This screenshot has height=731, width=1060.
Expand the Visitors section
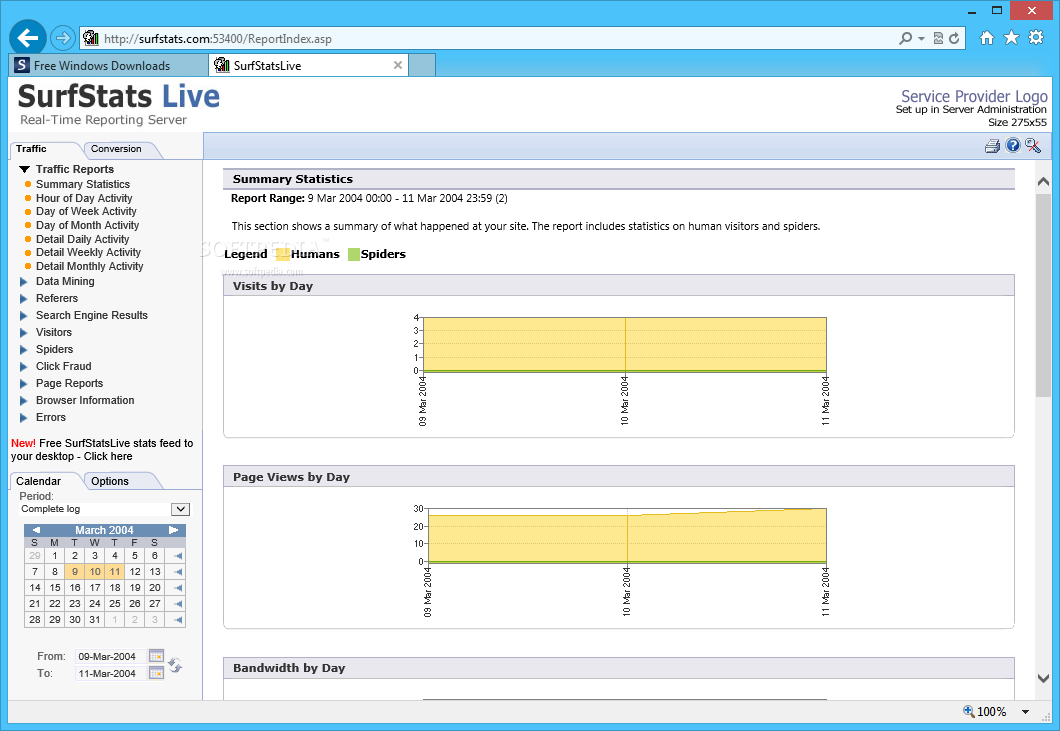[x=24, y=332]
